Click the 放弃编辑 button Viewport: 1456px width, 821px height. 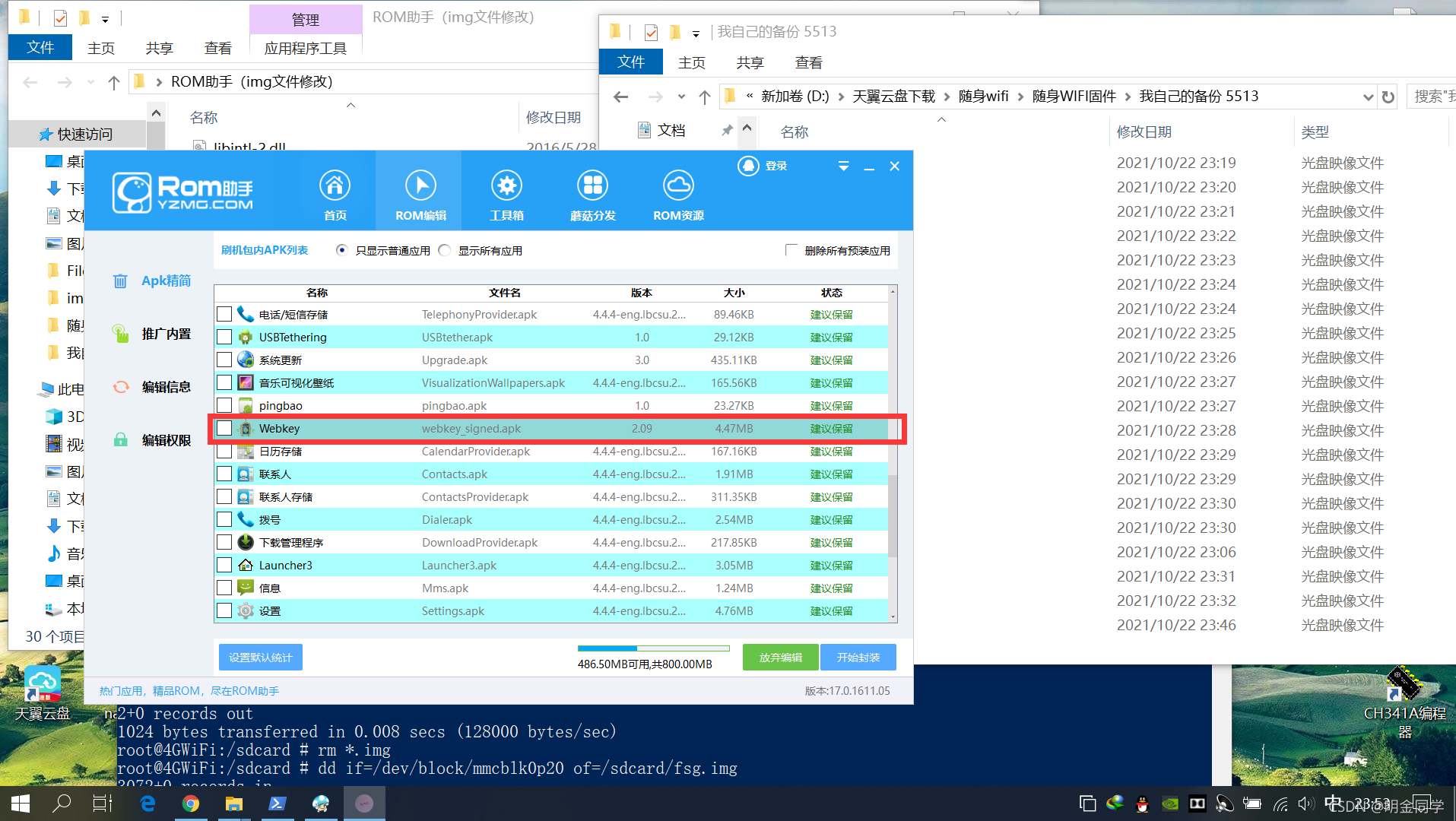pyautogui.click(x=781, y=658)
